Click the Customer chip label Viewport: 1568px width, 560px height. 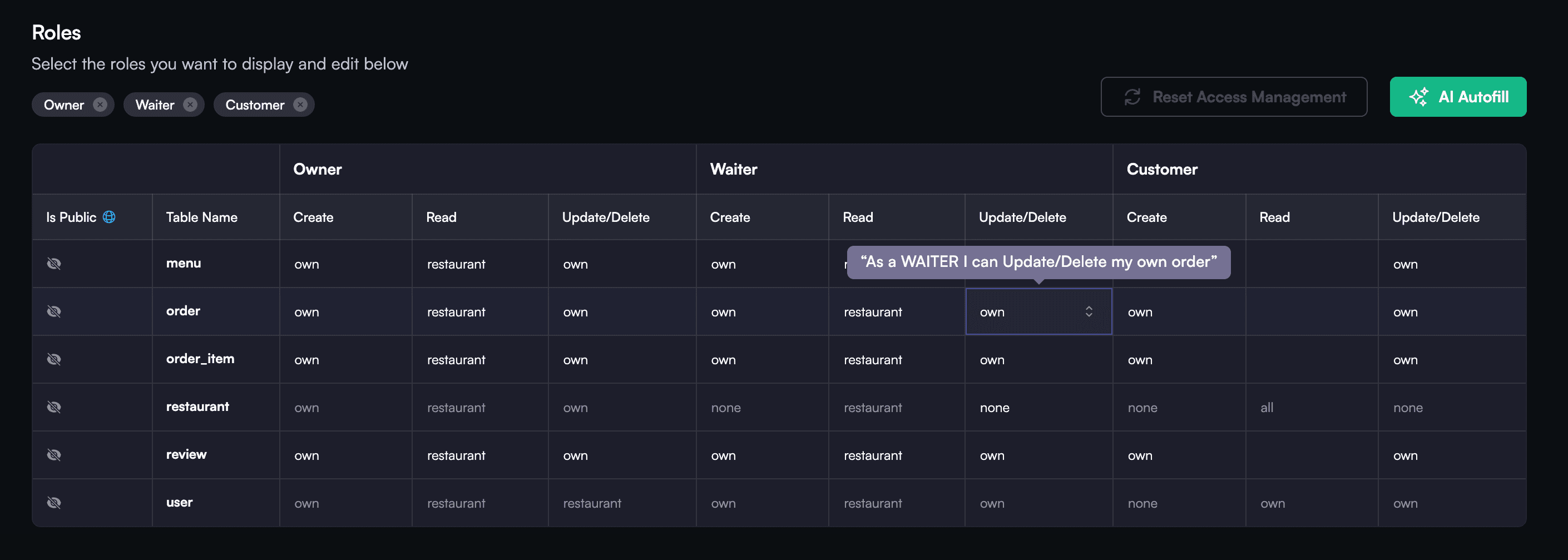[255, 105]
